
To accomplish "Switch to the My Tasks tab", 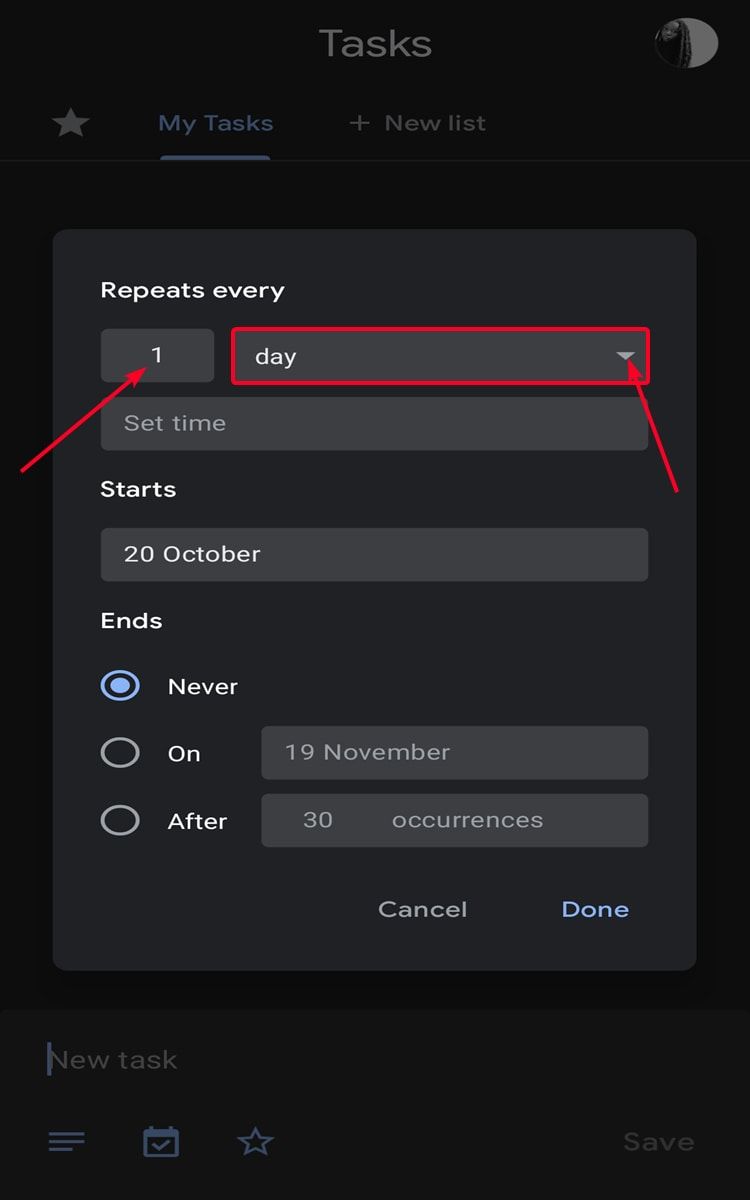I will [x=215, y=122].
